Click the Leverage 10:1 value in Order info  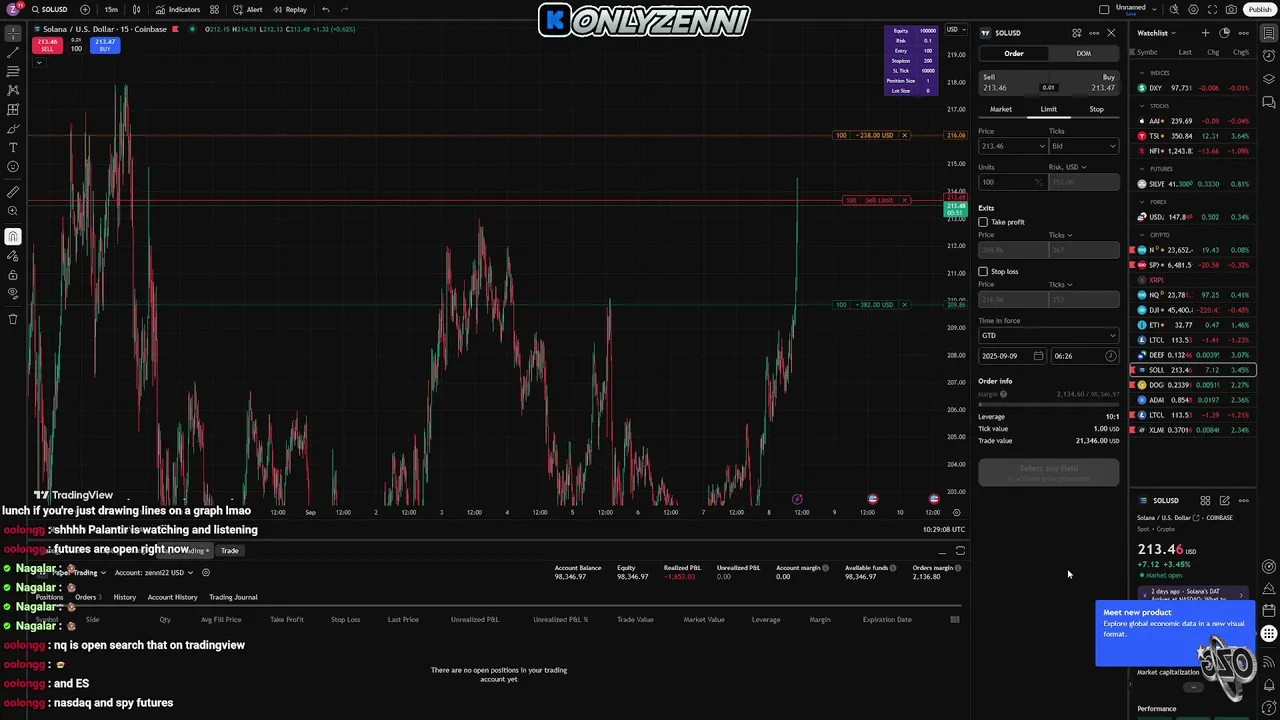click(x=1112, y=417)
